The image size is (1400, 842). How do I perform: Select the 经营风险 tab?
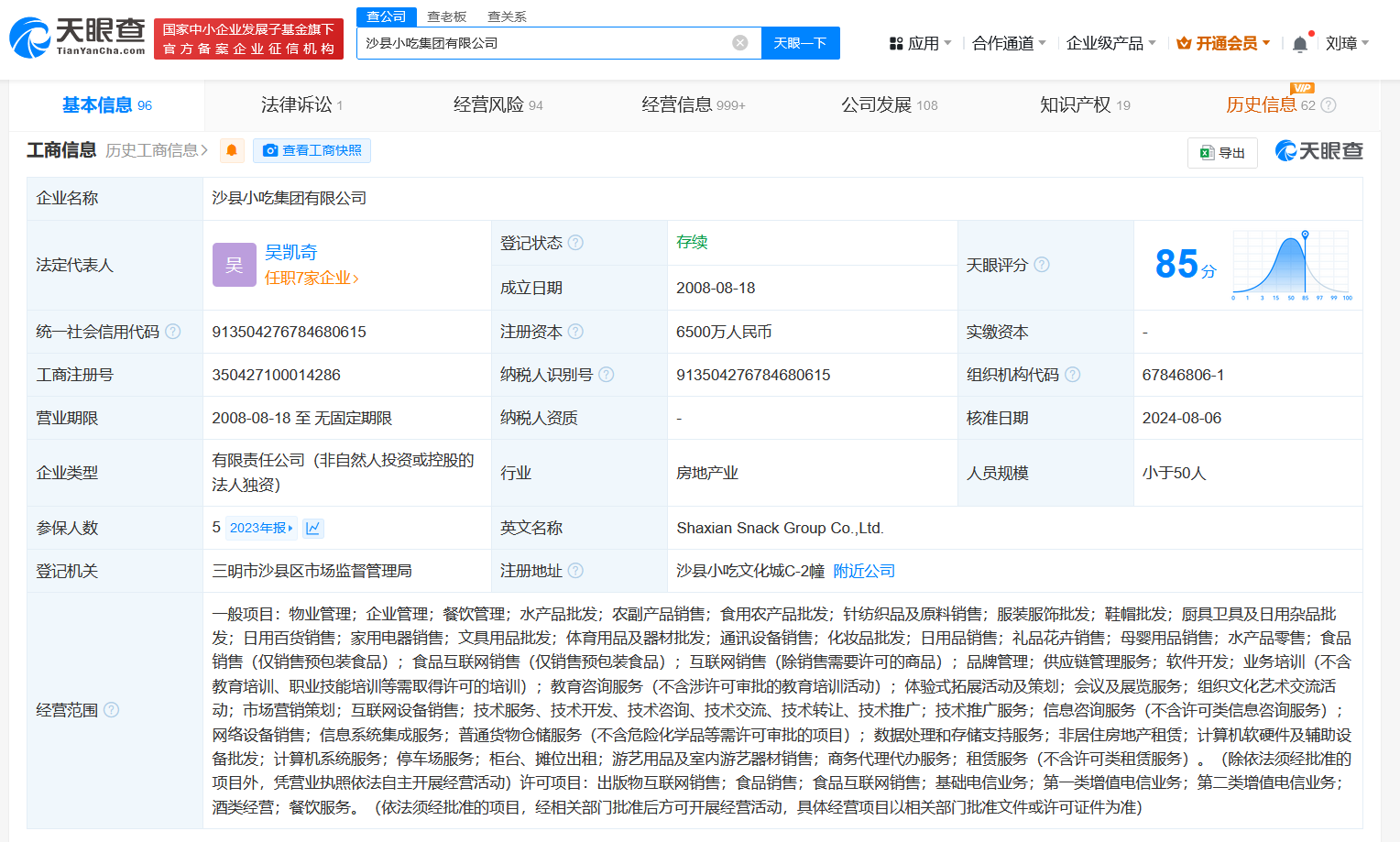click(x=498, y=105)
